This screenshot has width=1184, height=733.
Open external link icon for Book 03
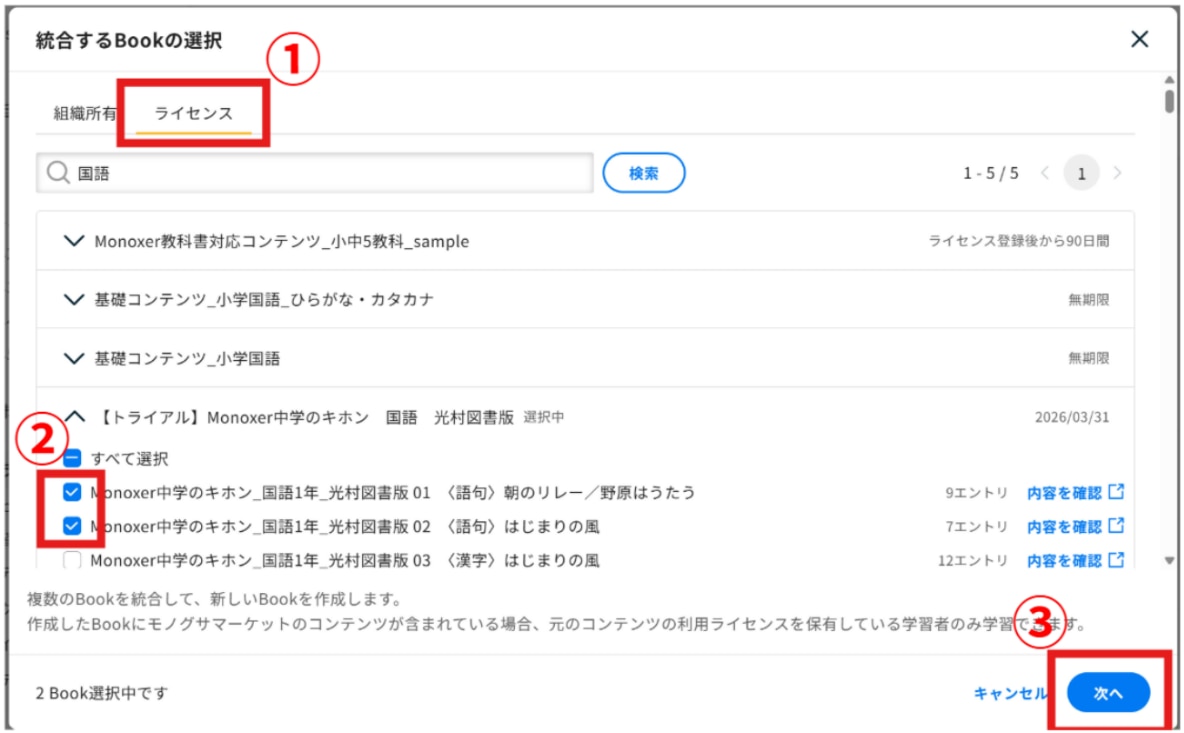click(x=1117, y=560)
